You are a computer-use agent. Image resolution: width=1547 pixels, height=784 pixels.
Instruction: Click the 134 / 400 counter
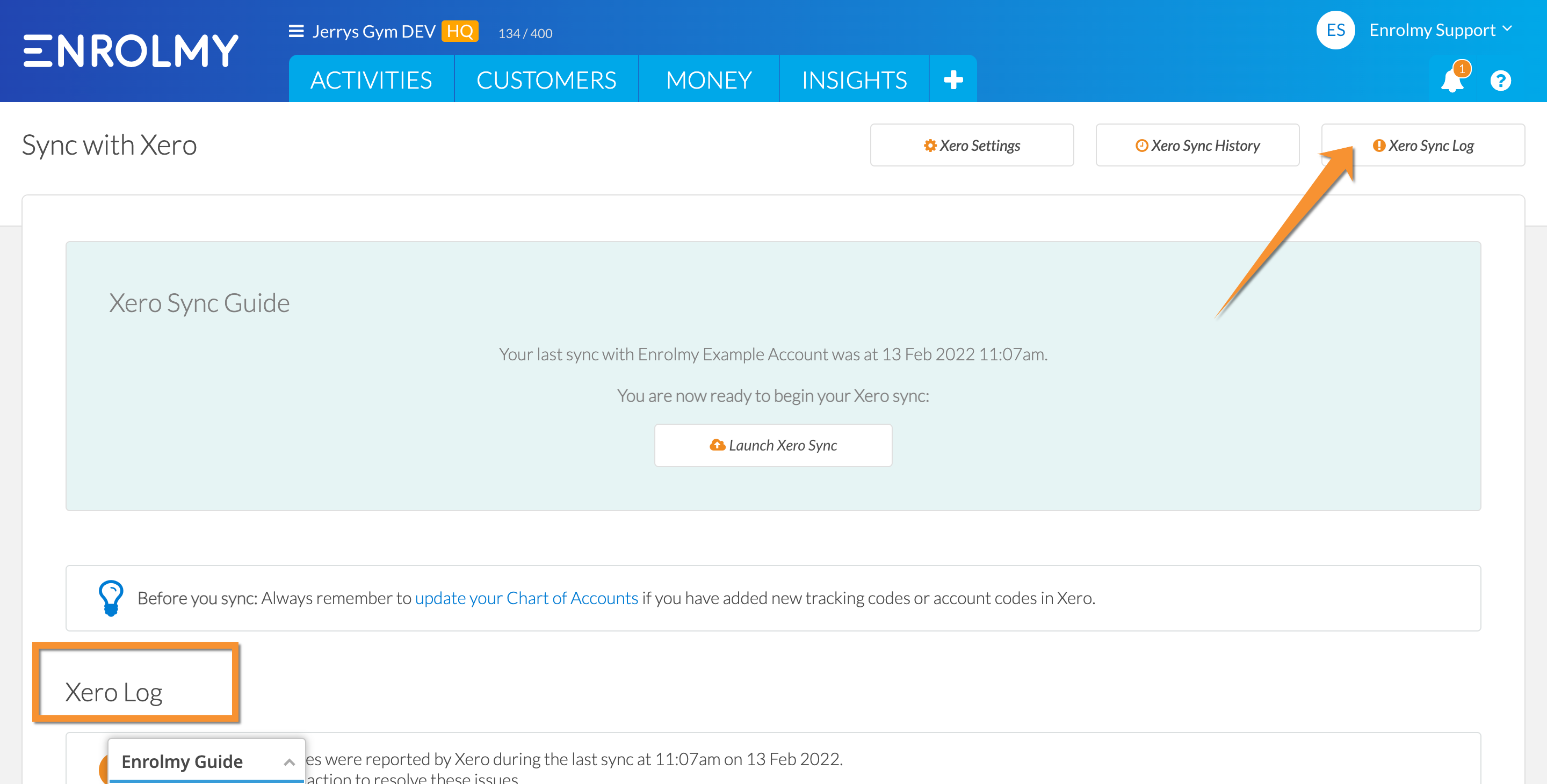[x=525, y=34]
